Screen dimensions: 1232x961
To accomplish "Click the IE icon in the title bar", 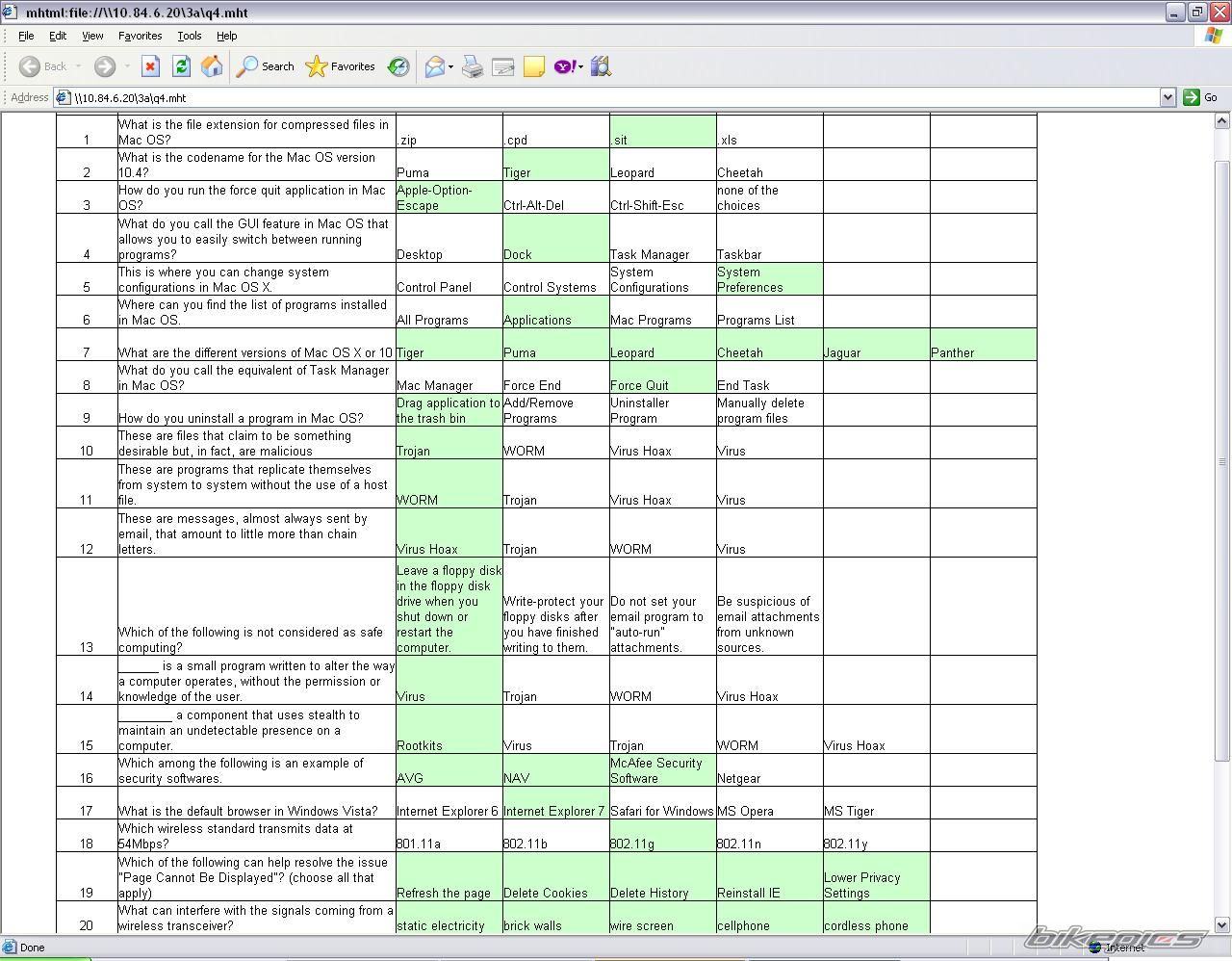I will click(10, 12).
